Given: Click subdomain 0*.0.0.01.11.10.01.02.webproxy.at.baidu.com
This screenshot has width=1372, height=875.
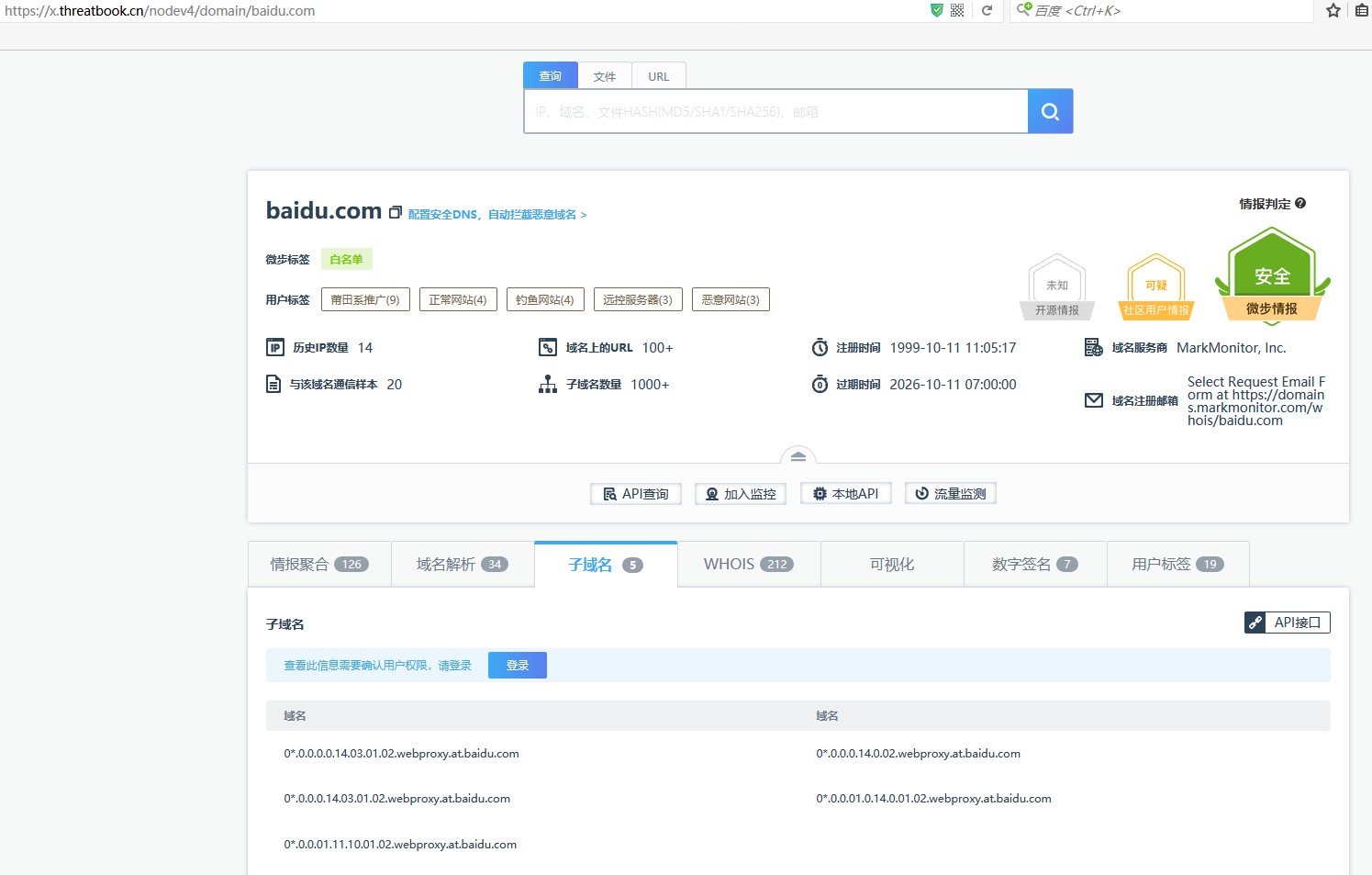Looking at the screenshot, I should pyautogui.click(x=400, y=845).
